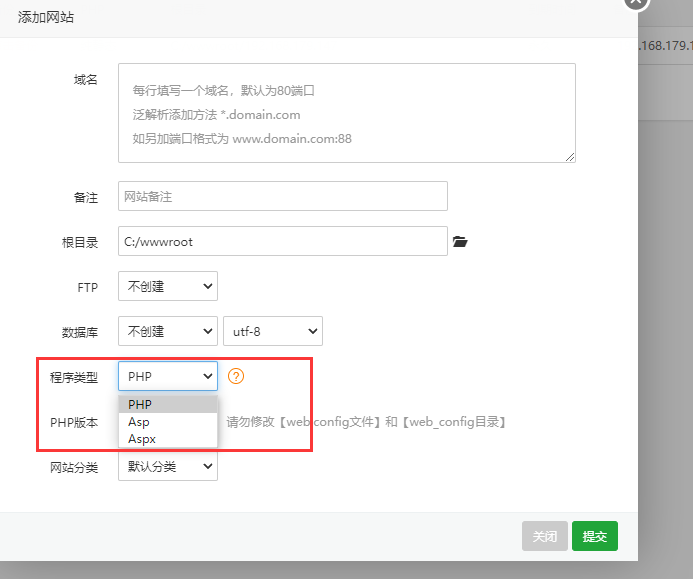Grab the domain textarea resize handle

tap(570, 157)
